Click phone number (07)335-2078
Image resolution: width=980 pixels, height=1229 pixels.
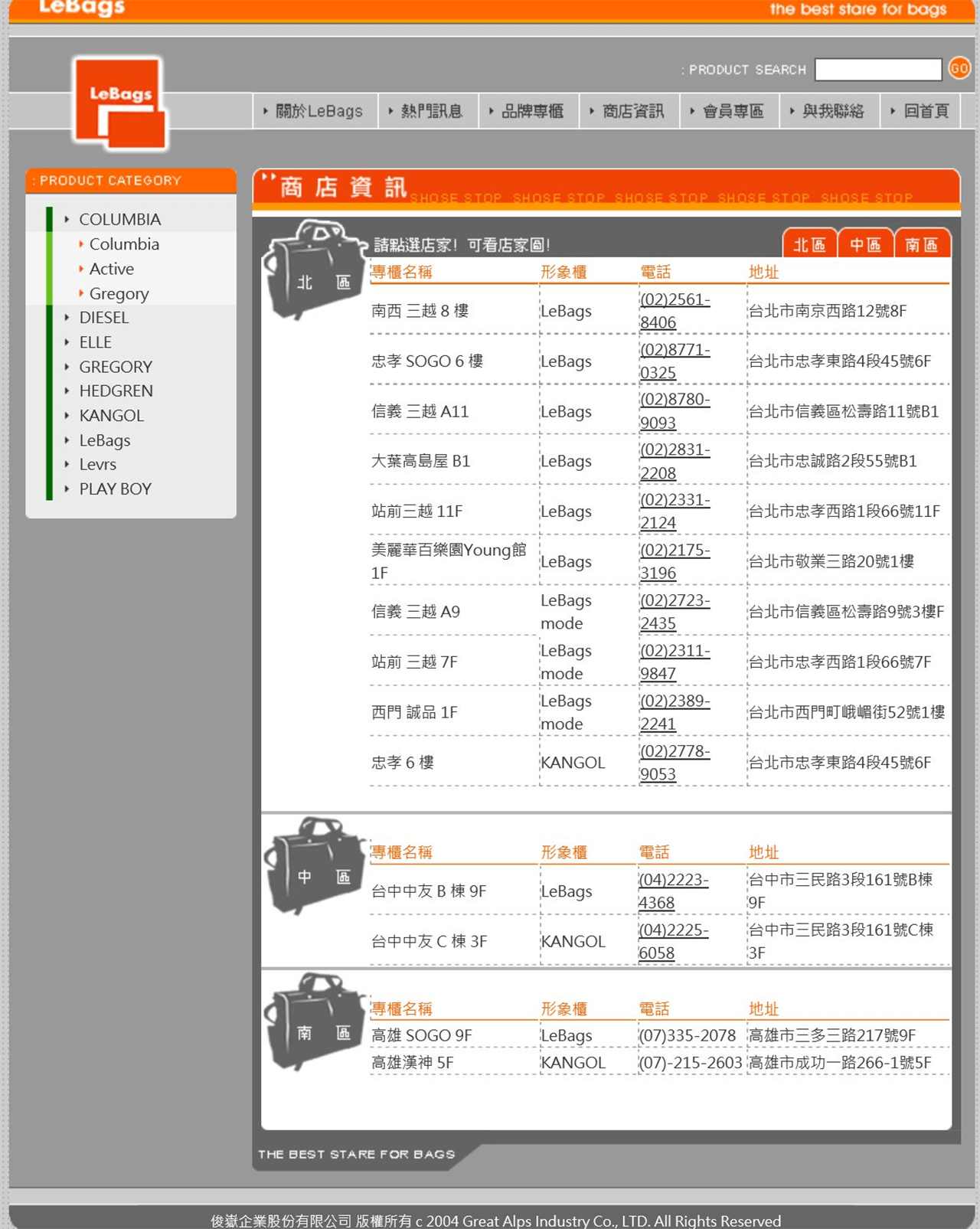(x=688, y=1035)
